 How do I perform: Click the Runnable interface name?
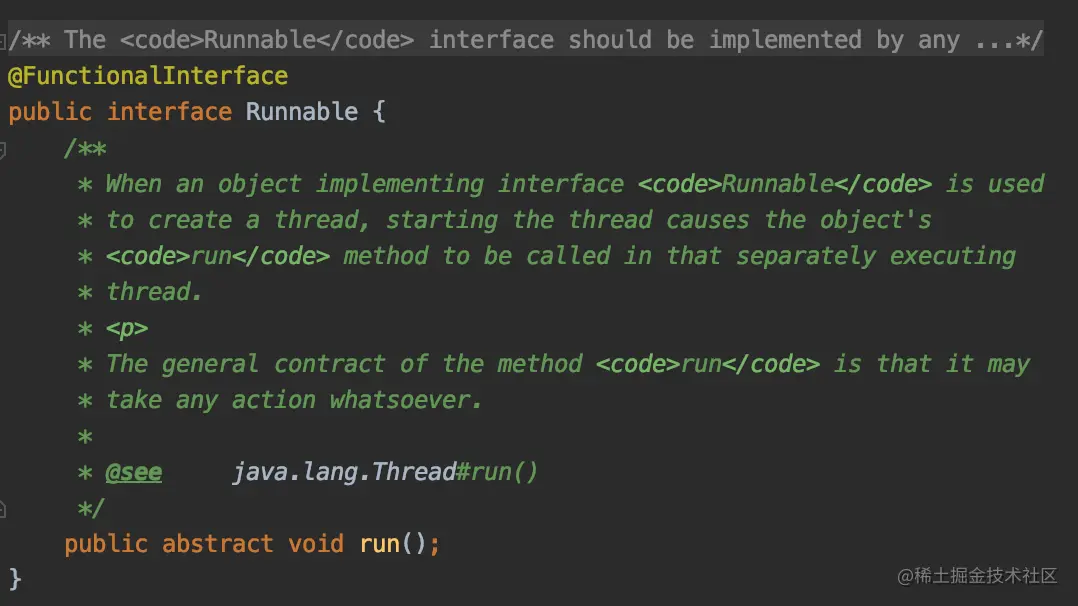click(301, 112)
